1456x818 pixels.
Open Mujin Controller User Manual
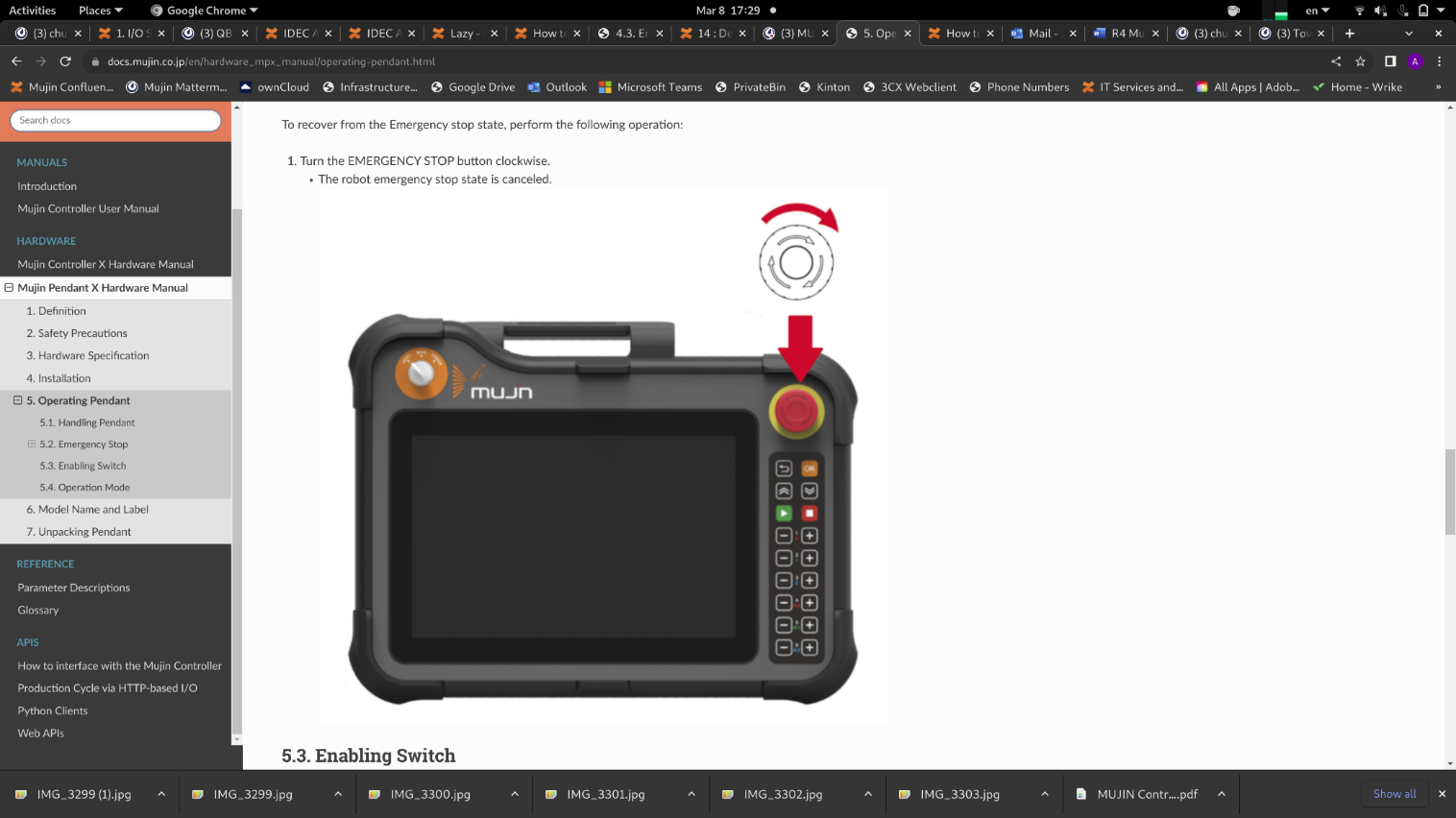[88, 208]
